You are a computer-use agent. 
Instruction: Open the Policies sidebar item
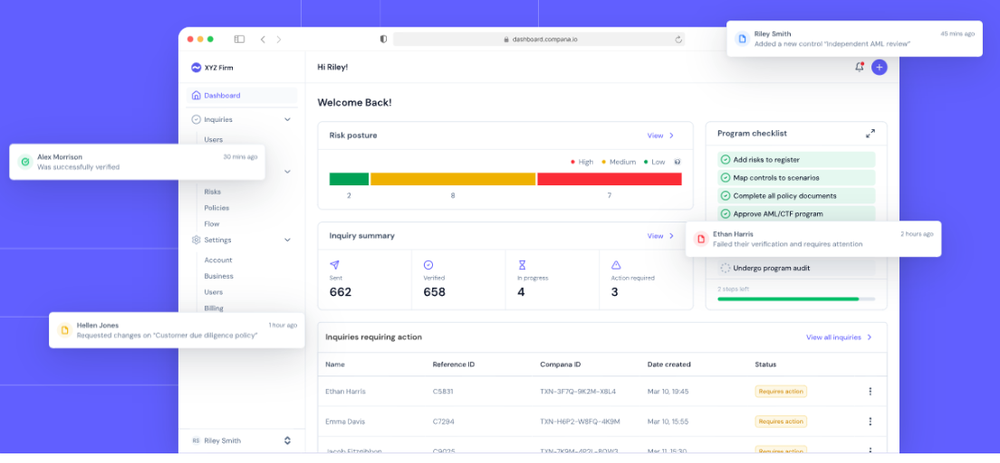217,208
